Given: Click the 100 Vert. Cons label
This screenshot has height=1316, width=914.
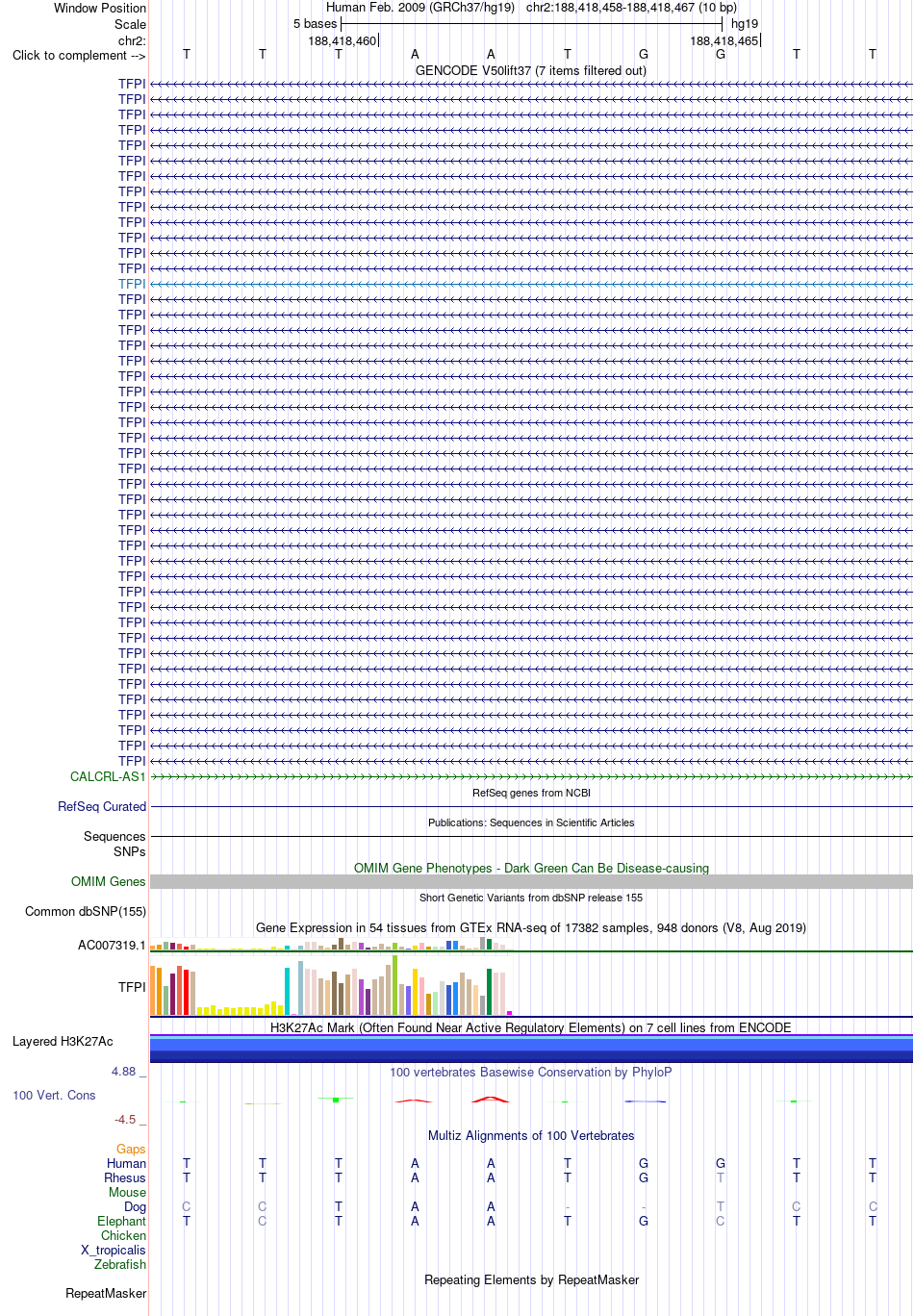Looking at the screenshot, I should (x=54, y=1095).
